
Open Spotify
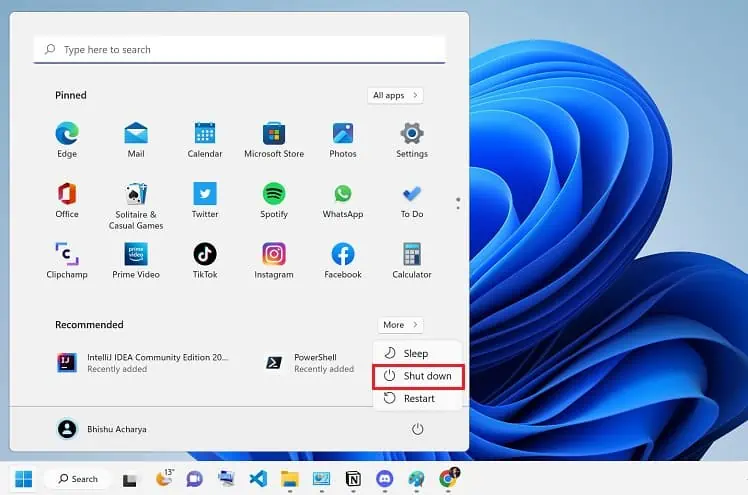[274, 200]
